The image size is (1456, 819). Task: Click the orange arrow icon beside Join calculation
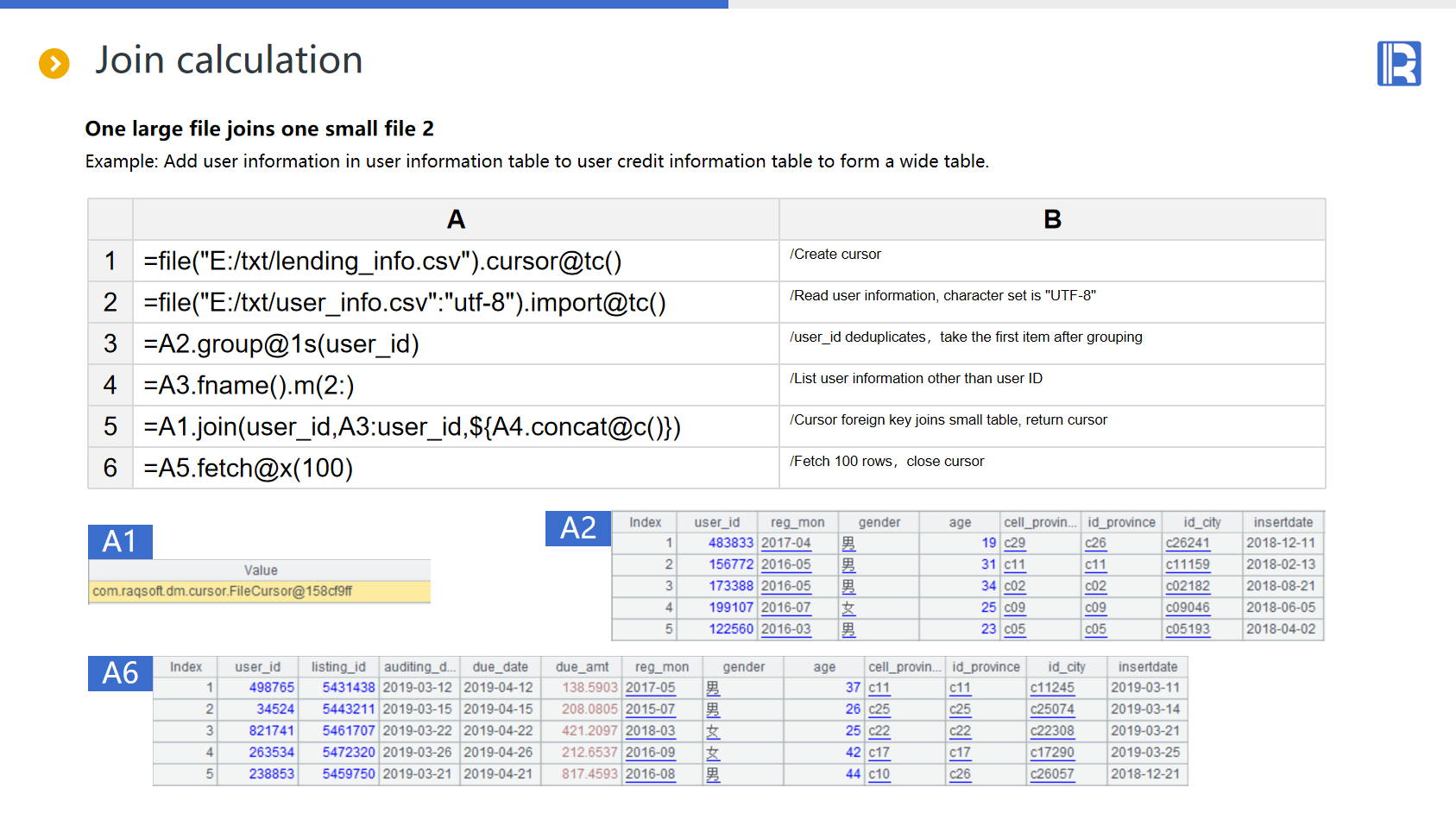pos(54,63)
